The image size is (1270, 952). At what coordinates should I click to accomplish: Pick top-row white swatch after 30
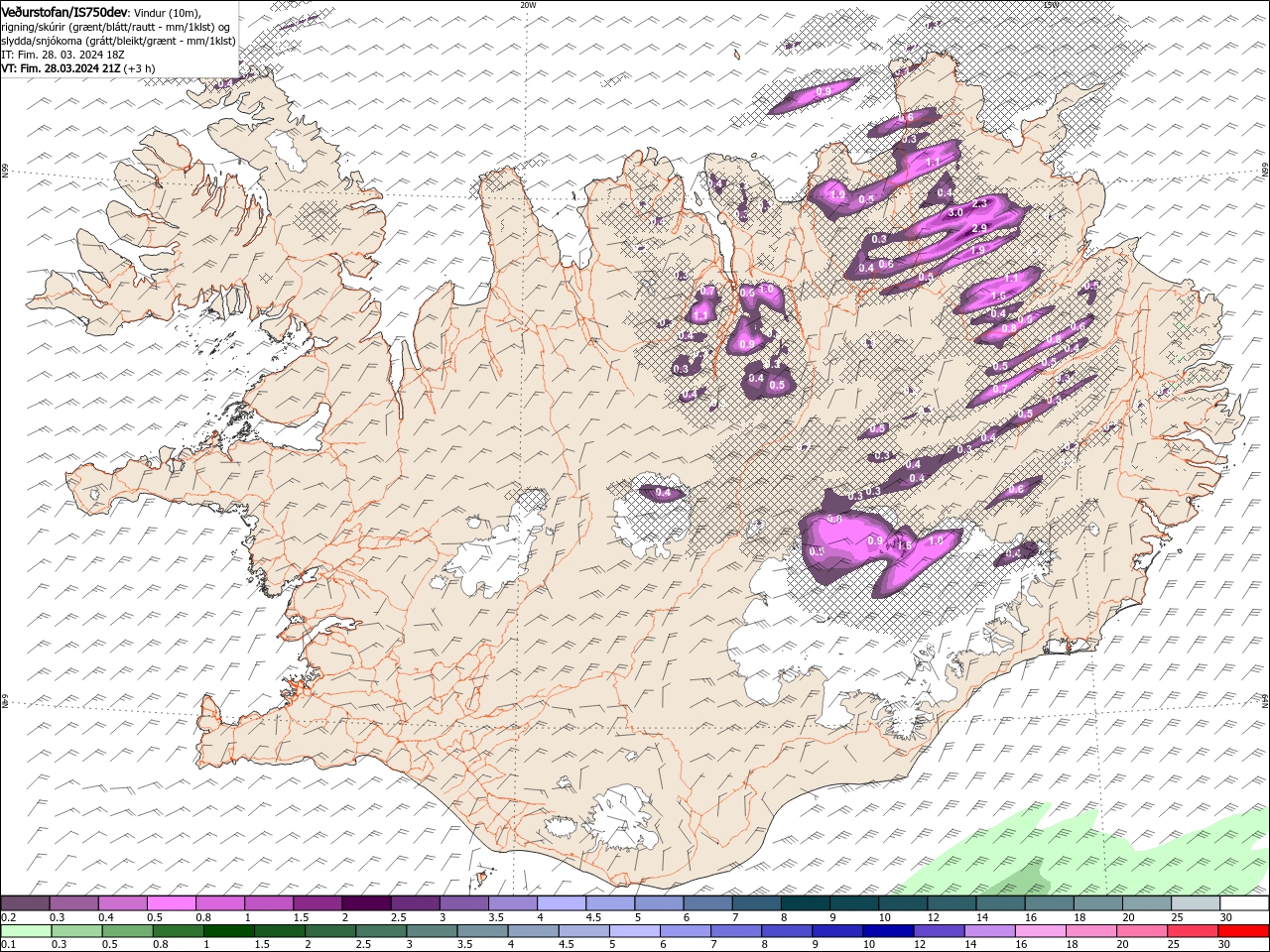click(x=1244, y=903)
